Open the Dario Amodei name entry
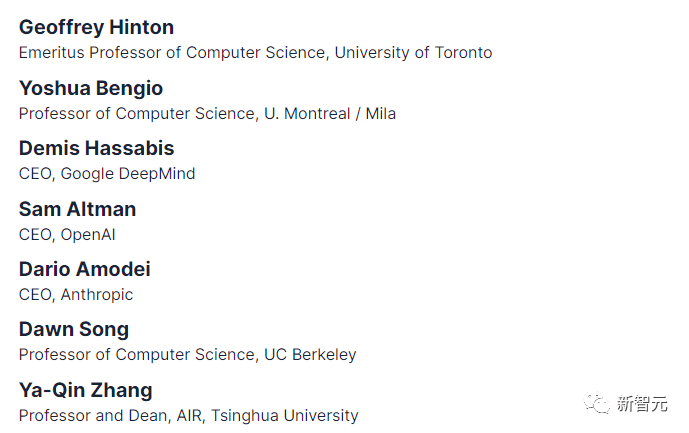This screenshot has height=433, width=689. pyautogui.click(x=85, y=269)
